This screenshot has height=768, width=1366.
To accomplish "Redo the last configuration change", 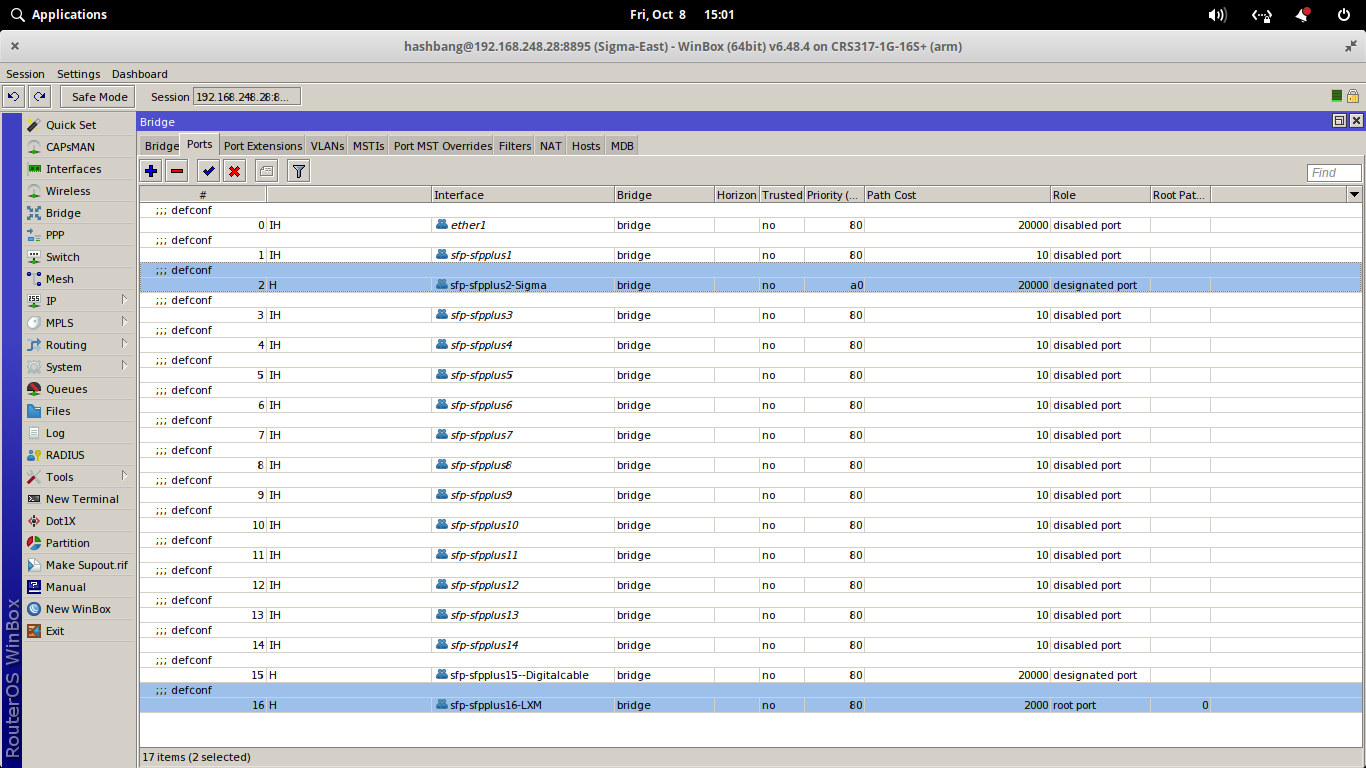I will coord(38,96).
